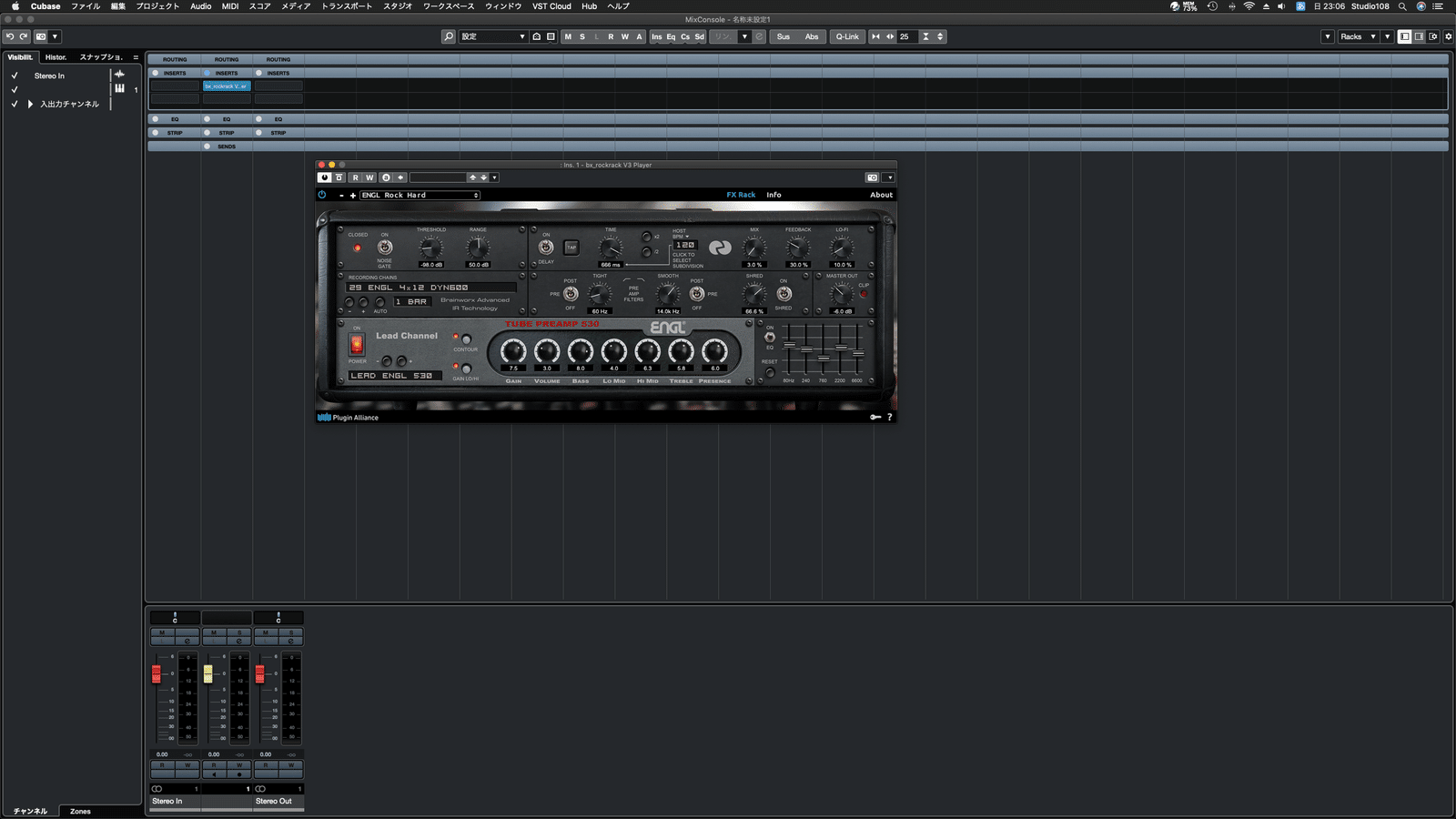
Task: Click the recording chain minus button
Action: click(x=349, y=302)
